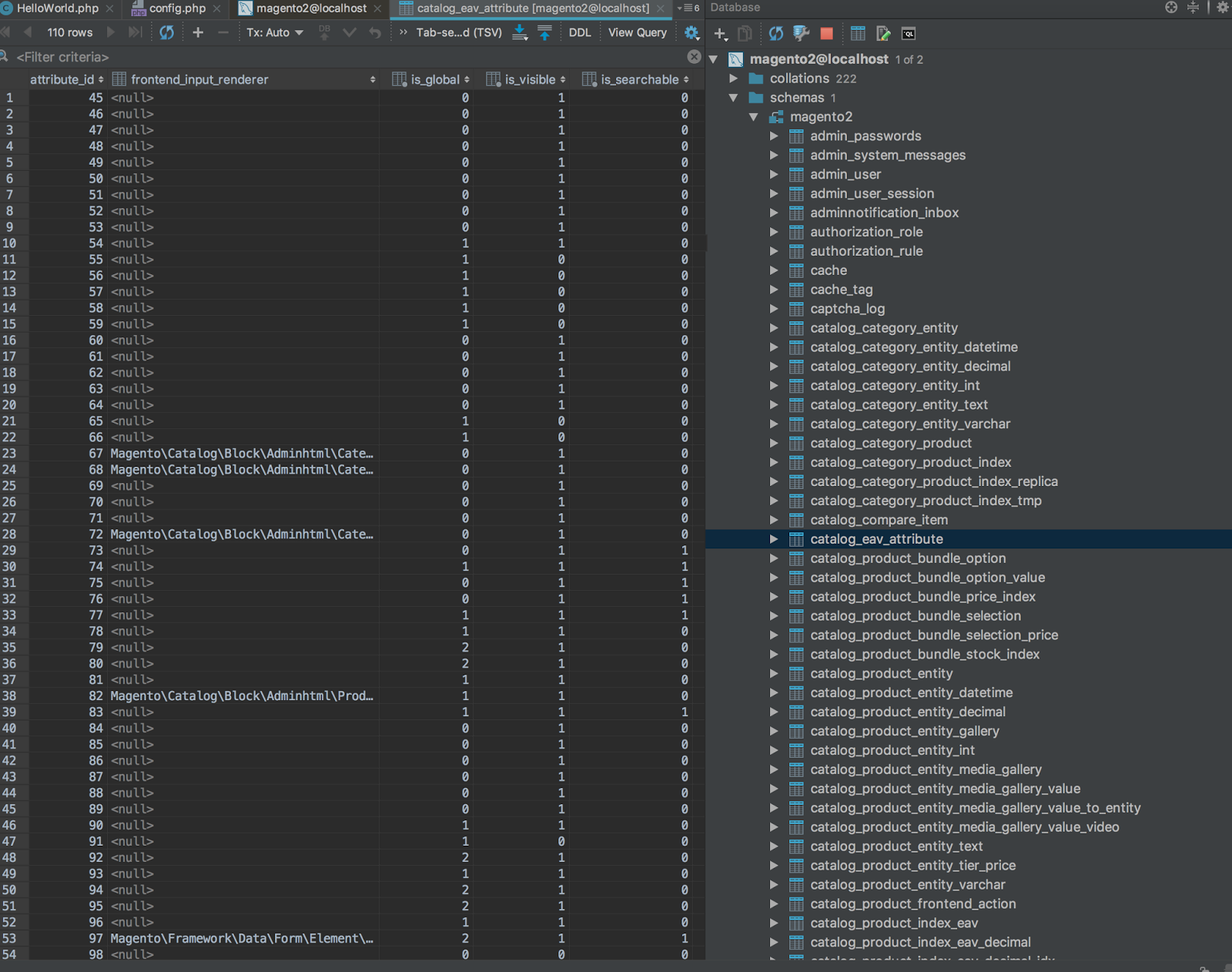The image size is (1232, 972).
Task: Roll back the transaction
Action: click(x=375, y=32)
